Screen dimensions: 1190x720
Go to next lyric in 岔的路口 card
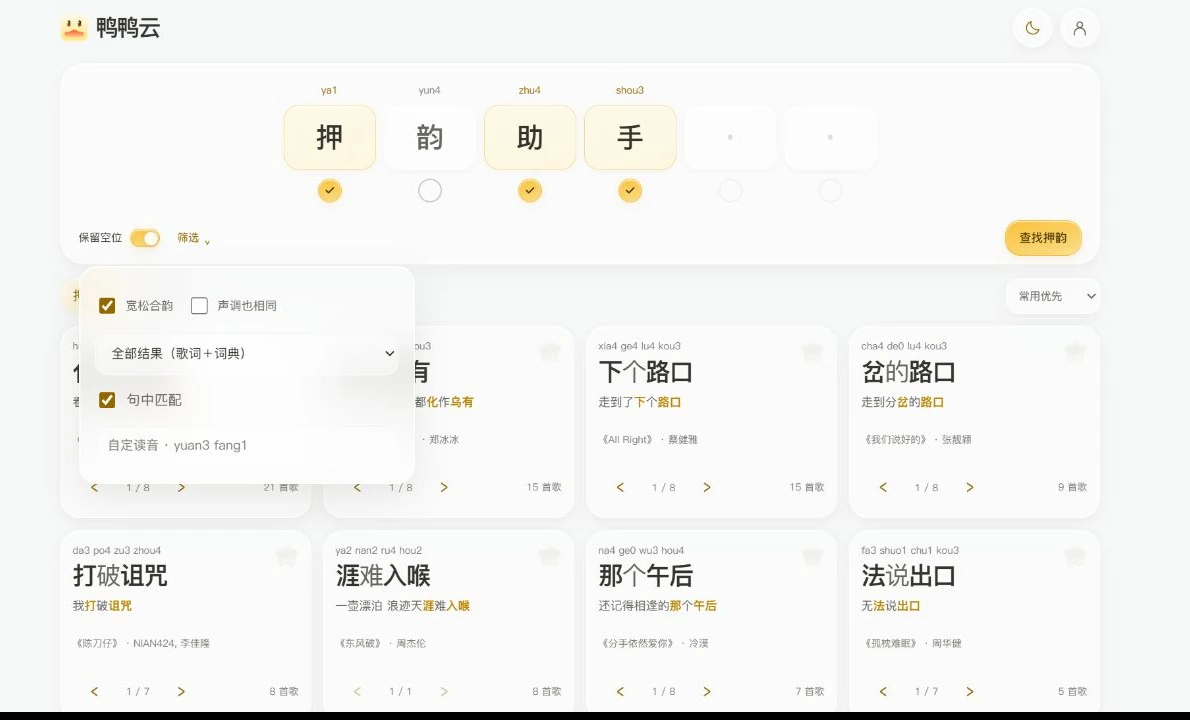969,487
